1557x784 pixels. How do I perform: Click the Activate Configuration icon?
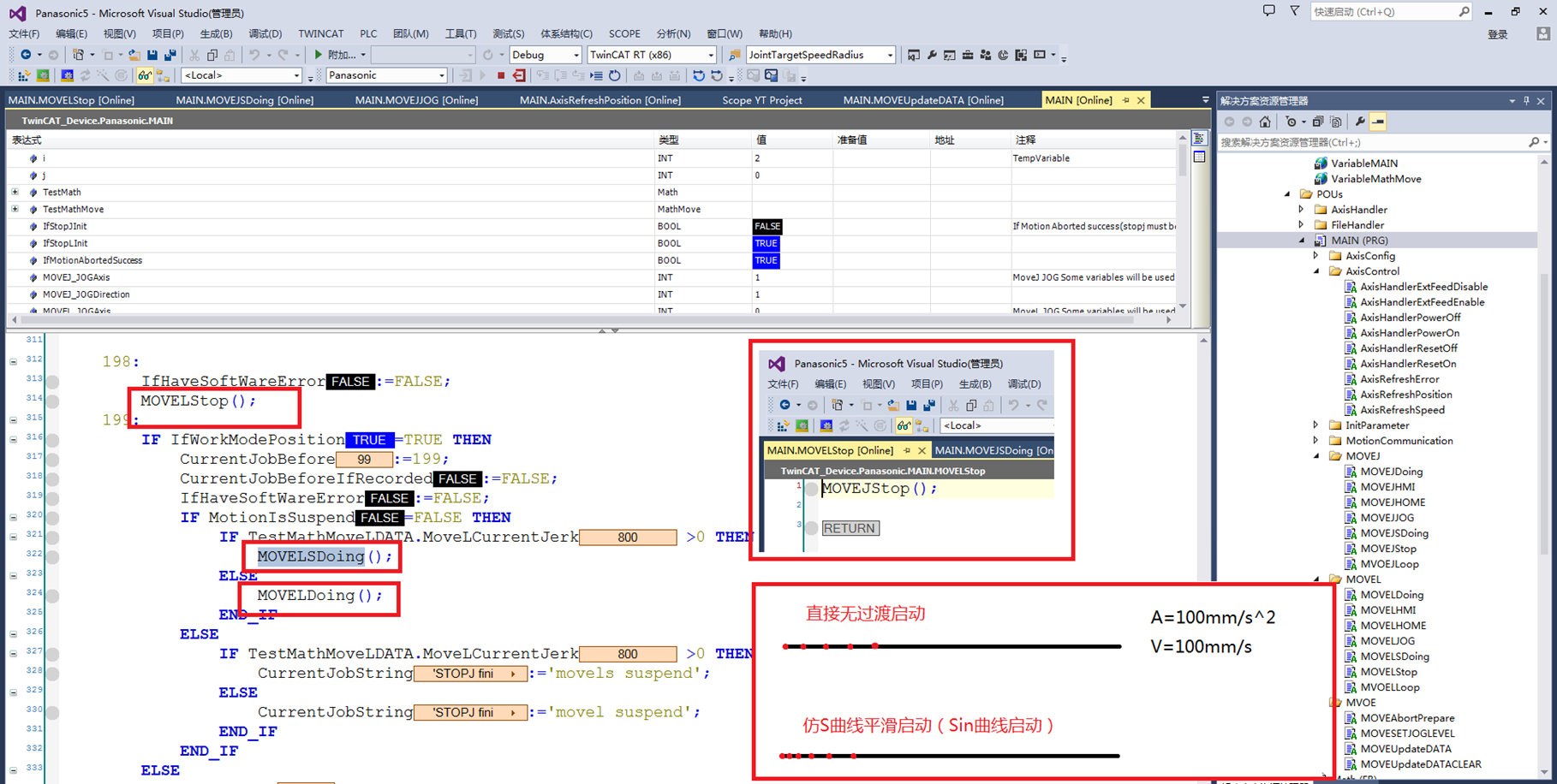tap(22, 75)
